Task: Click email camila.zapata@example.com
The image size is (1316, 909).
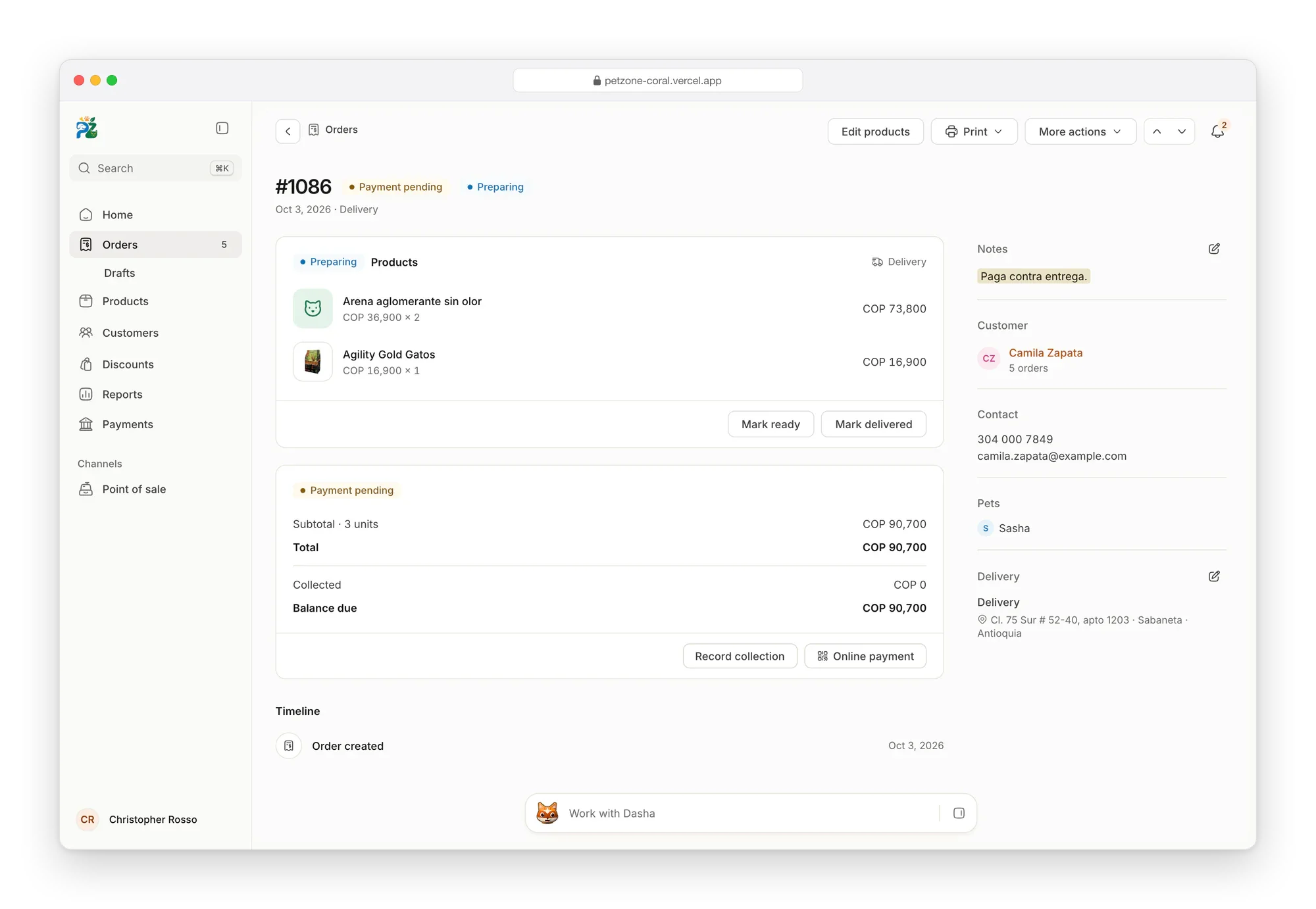Action: [1051, 456]
